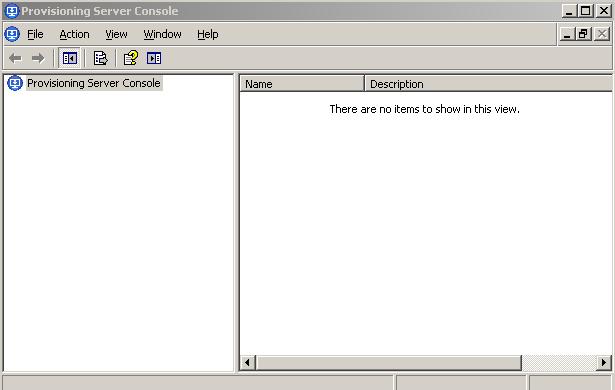This screenshot has width=615, height=390.
Task: Open the Action menu
Action: 75,35
